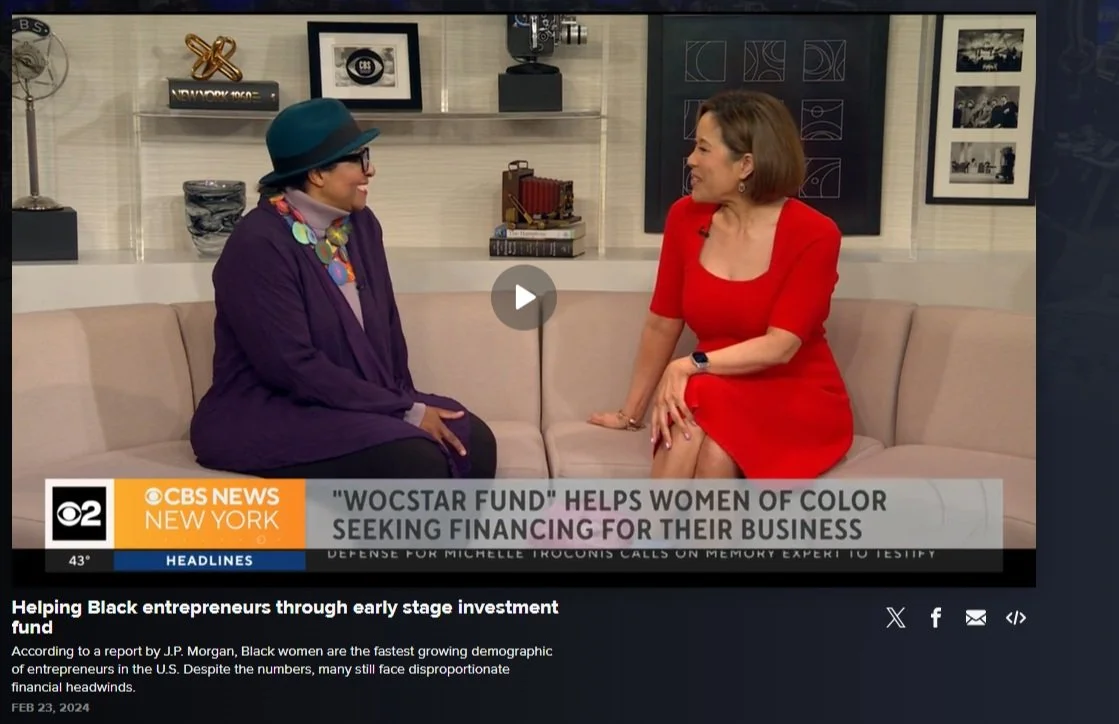Click the orange CBS News New York logo
The height and width of the screenshot is (724, 1119).
(211, 514)
